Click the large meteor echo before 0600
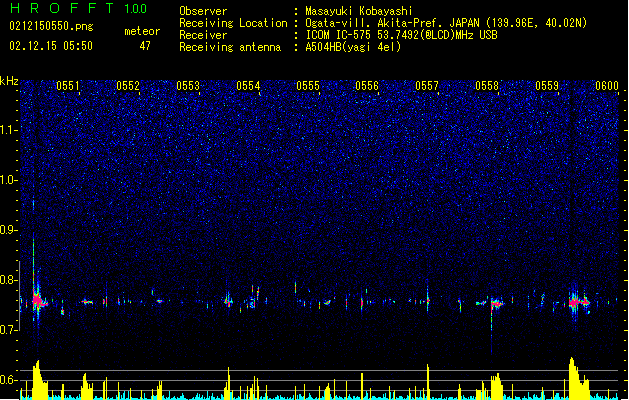 coord(578,302)
